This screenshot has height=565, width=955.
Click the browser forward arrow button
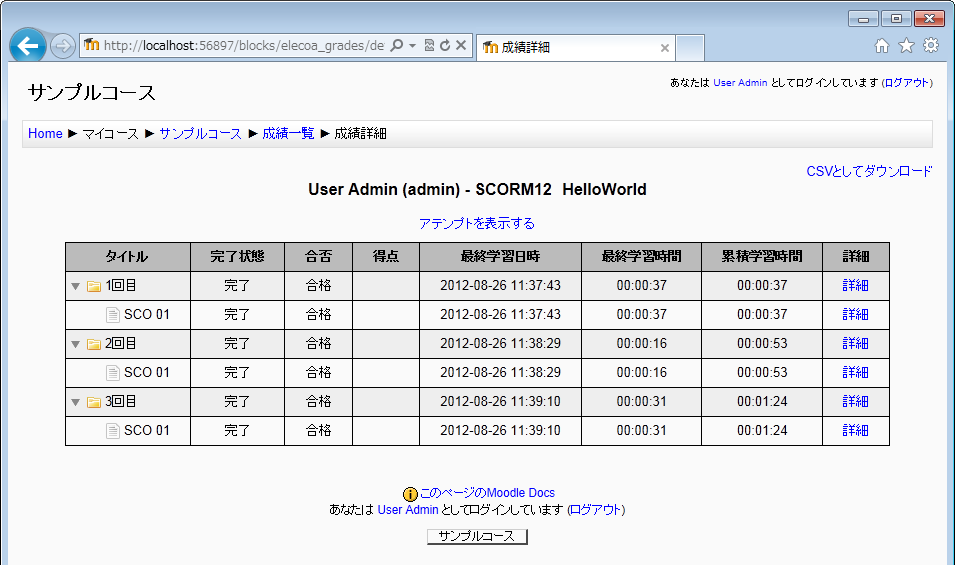pos(62,46)
